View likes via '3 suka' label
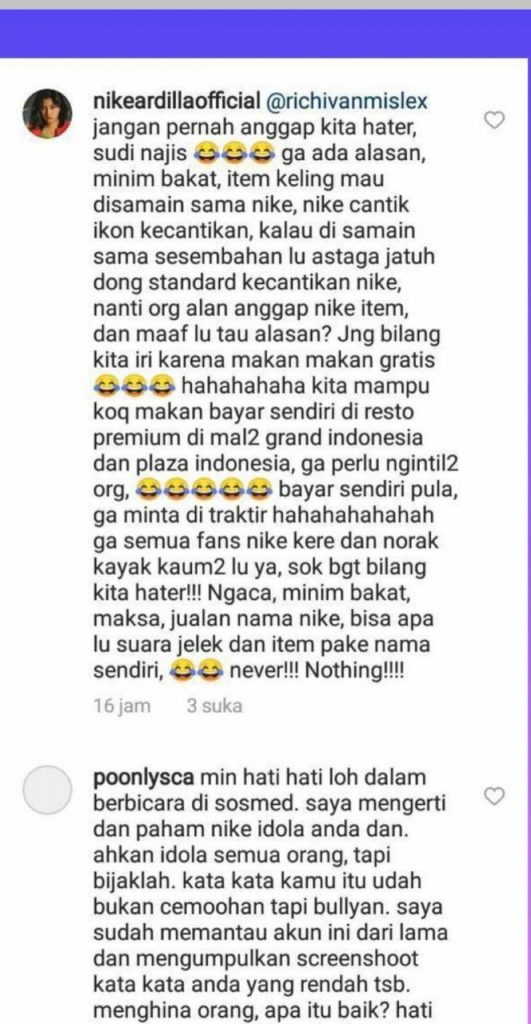 click(214, 705)
